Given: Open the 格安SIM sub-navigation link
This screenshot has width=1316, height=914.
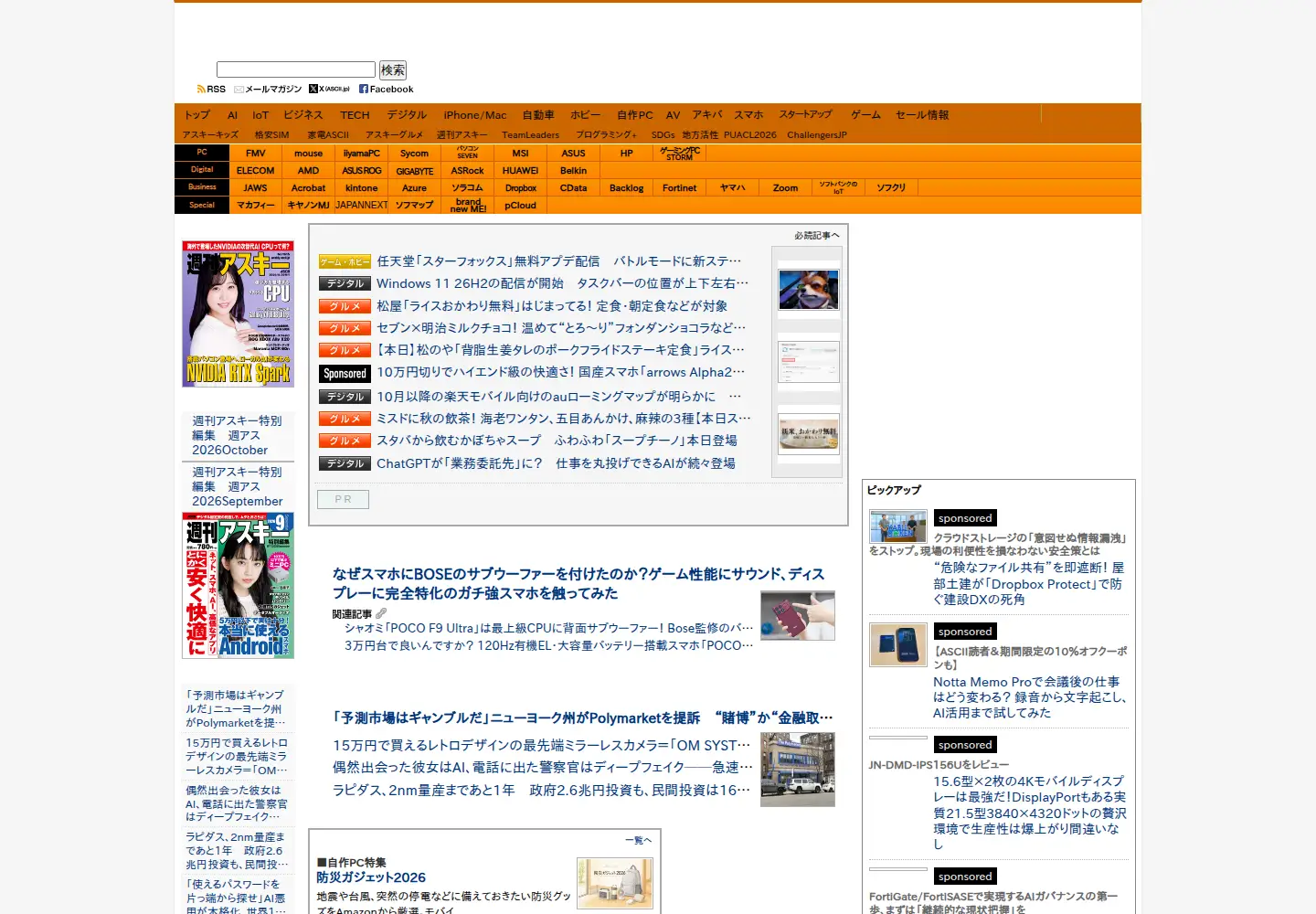Looking at the screenshot, I should (271, 135).
